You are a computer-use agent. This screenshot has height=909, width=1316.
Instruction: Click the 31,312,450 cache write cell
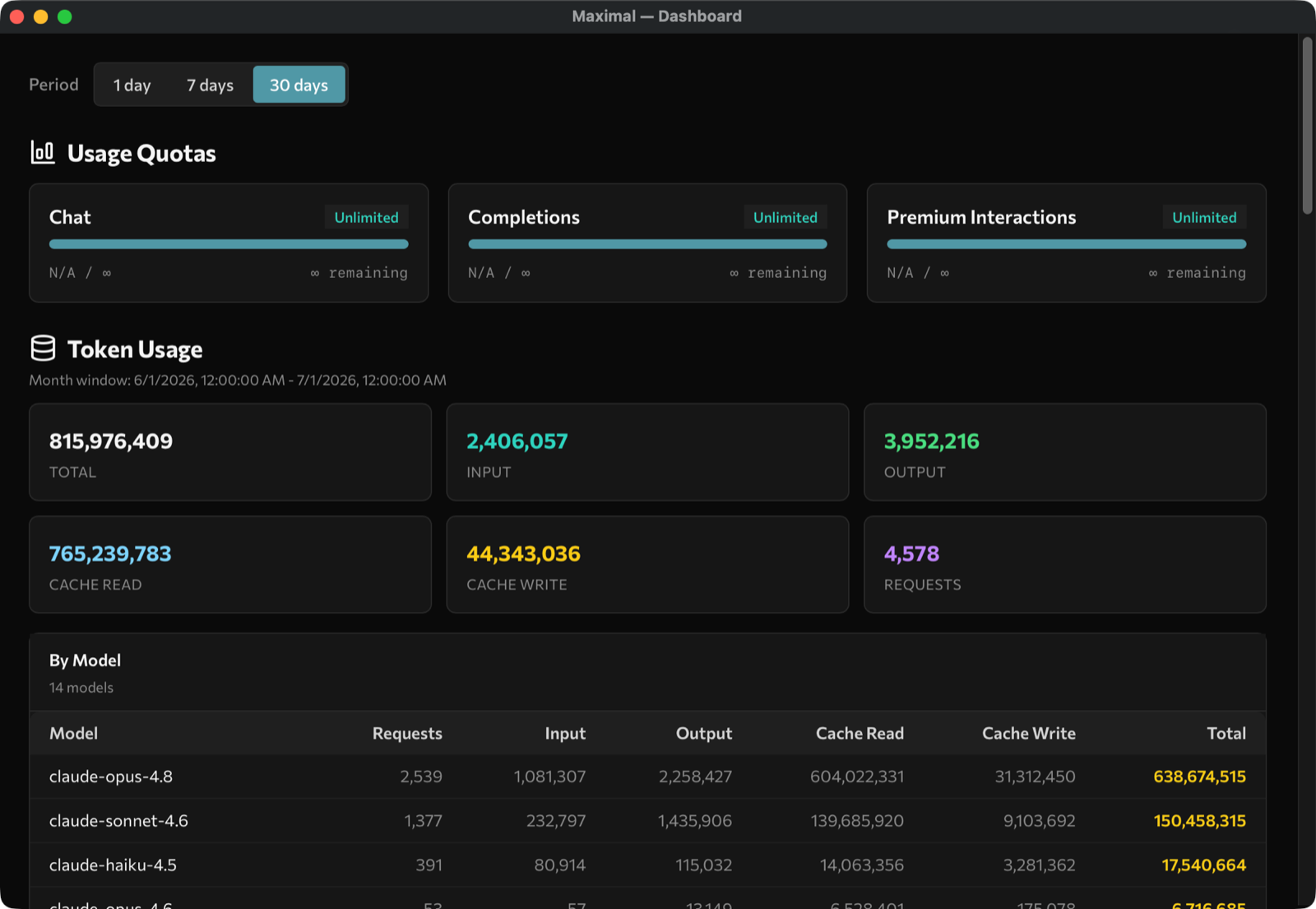tap(1035, 777)
